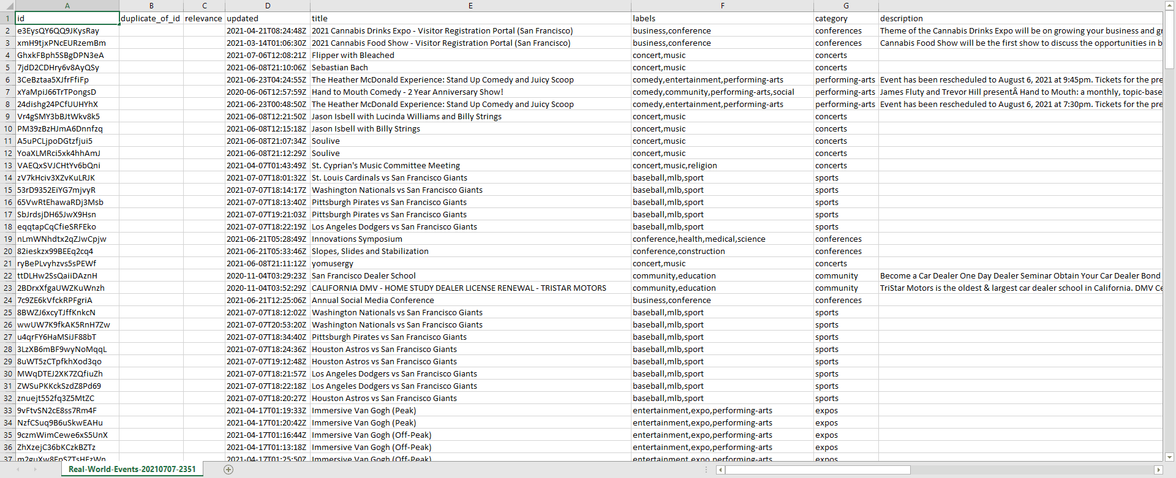Viewport: 1176px width, 478px height.
Task: Select the title cell 'Innovations Symposium'
Action: tap(470, 239)
